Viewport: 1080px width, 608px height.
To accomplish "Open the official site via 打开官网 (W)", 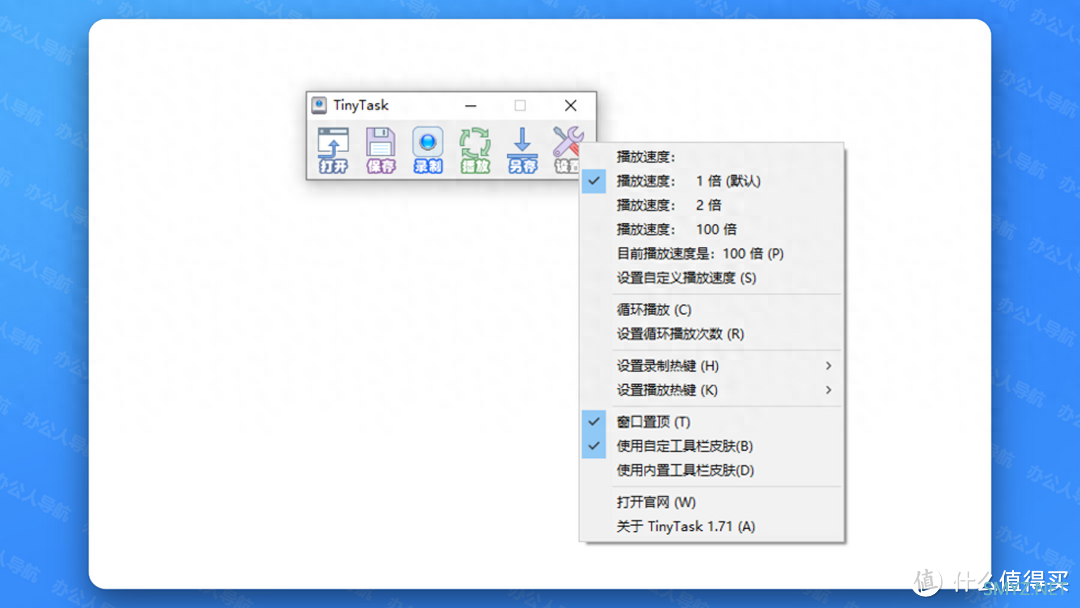I will coord(712,502).
